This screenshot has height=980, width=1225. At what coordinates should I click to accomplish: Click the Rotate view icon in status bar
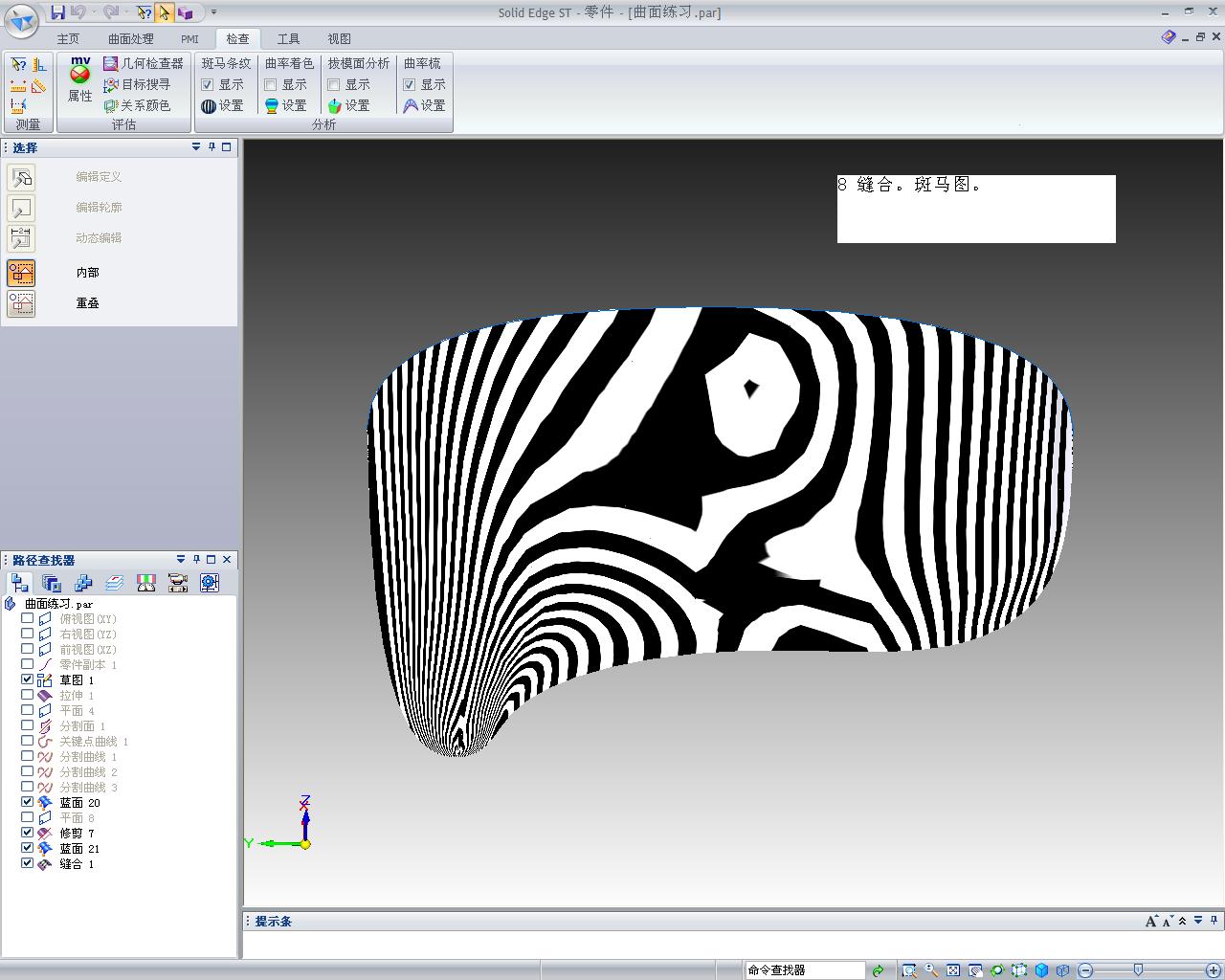[x=997, y=970]
